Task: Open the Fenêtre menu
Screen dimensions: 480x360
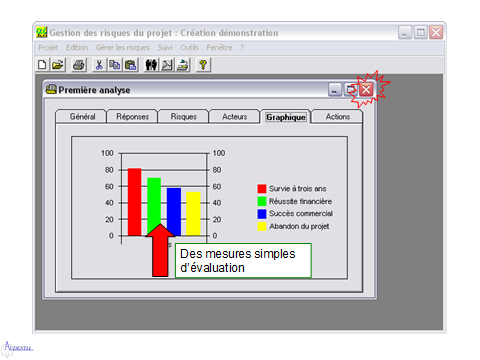Action: tap(219, 48)
